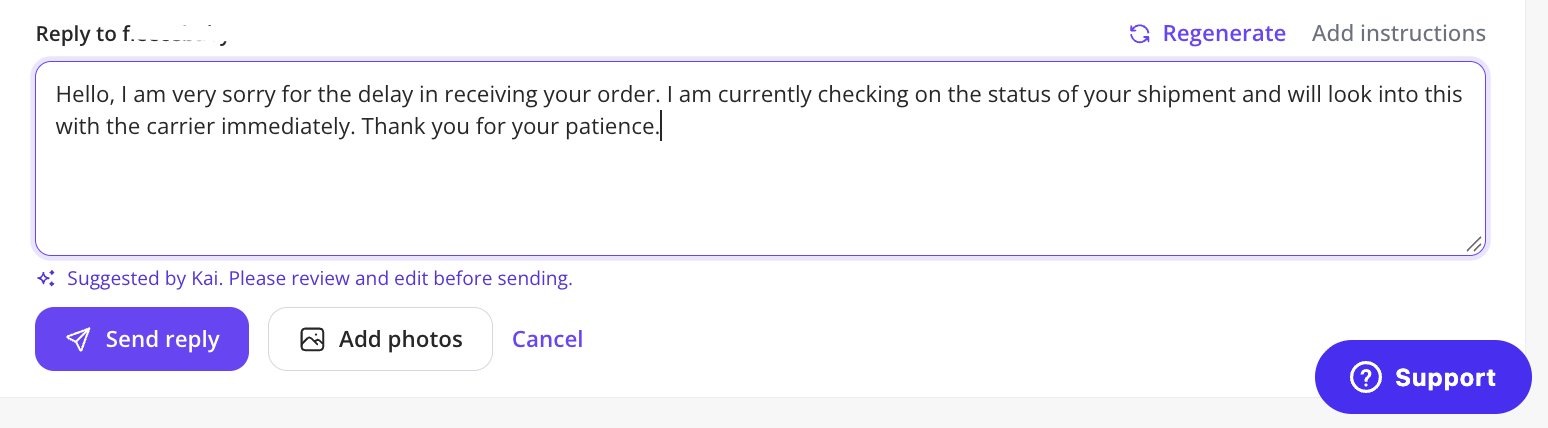1548x428 pixels.
Task: Click the Add photos button label
Action: (401, 340)
